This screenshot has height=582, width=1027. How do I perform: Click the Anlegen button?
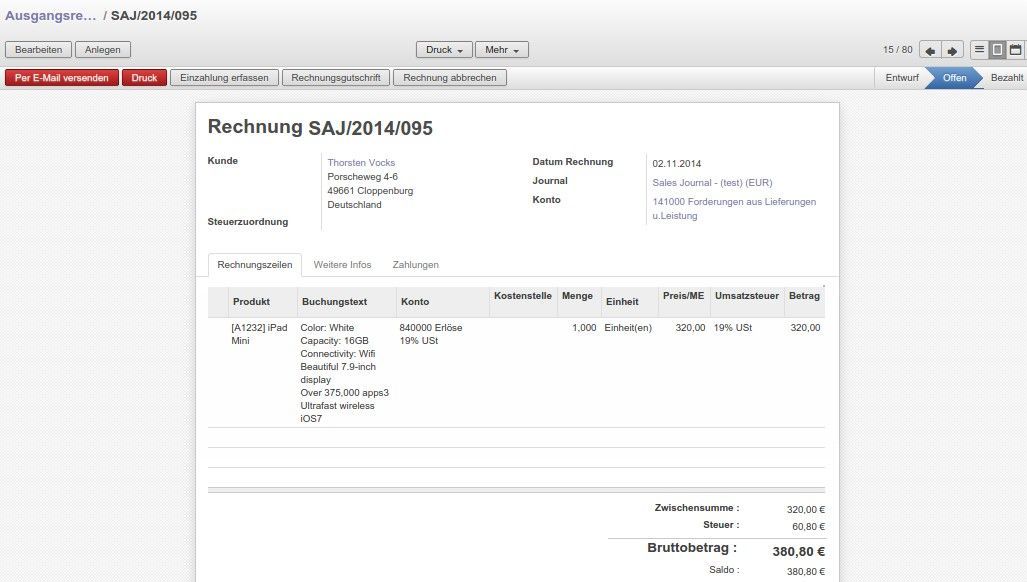(102, 50)
